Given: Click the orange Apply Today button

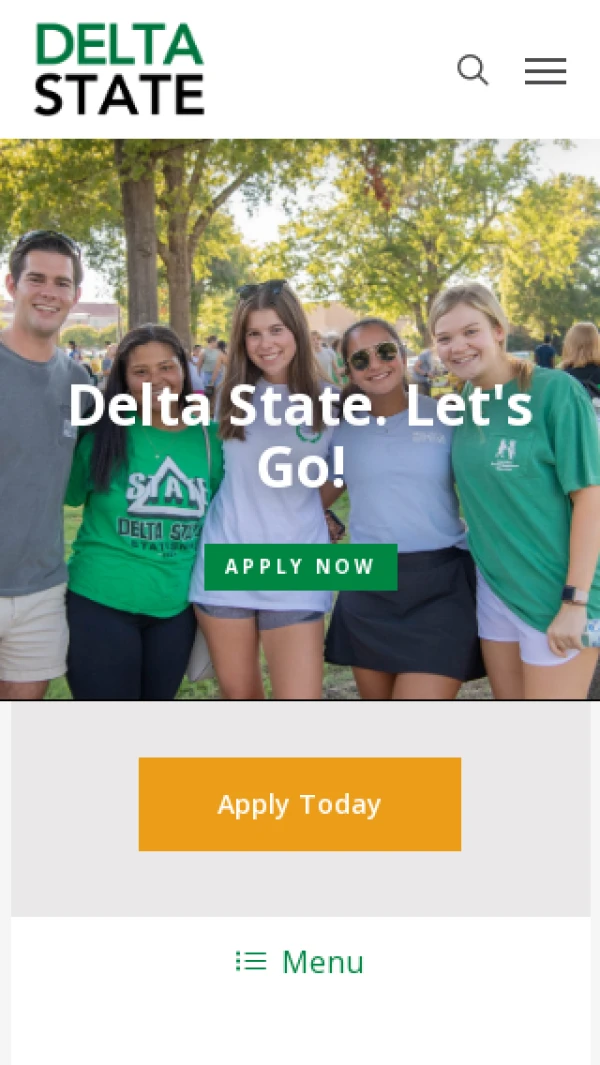Looking at the screenshot, I should 300,804.
